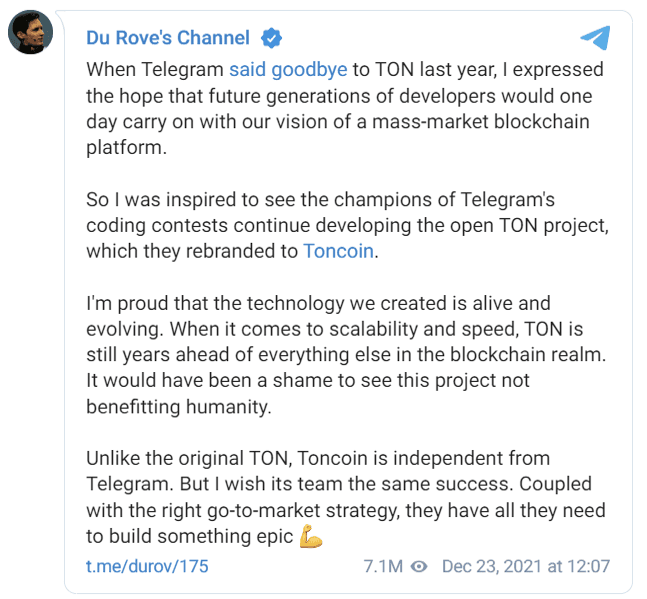
Task: Click the paragraph starting "When Telegram"
Action: pyautogui.click(x=340, y=109)
